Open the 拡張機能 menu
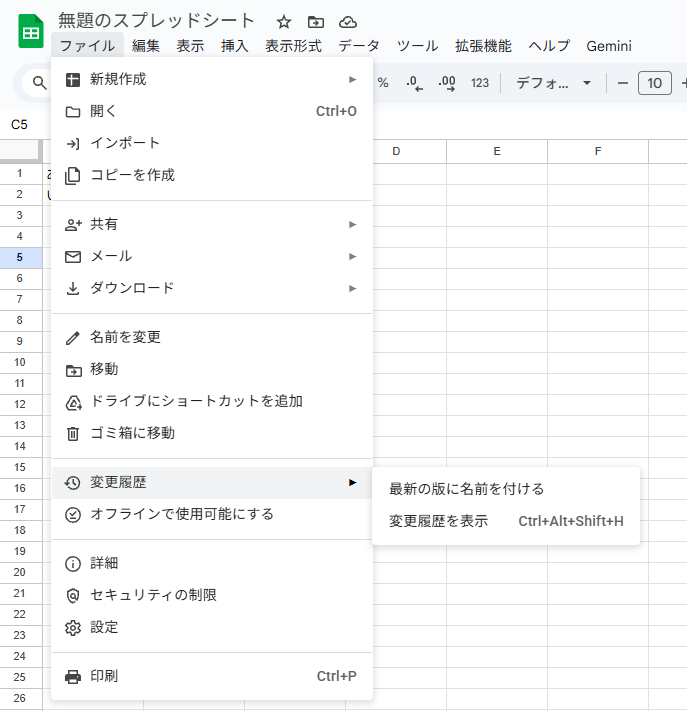This screenshot has height=711, width=687. (483, 46)
